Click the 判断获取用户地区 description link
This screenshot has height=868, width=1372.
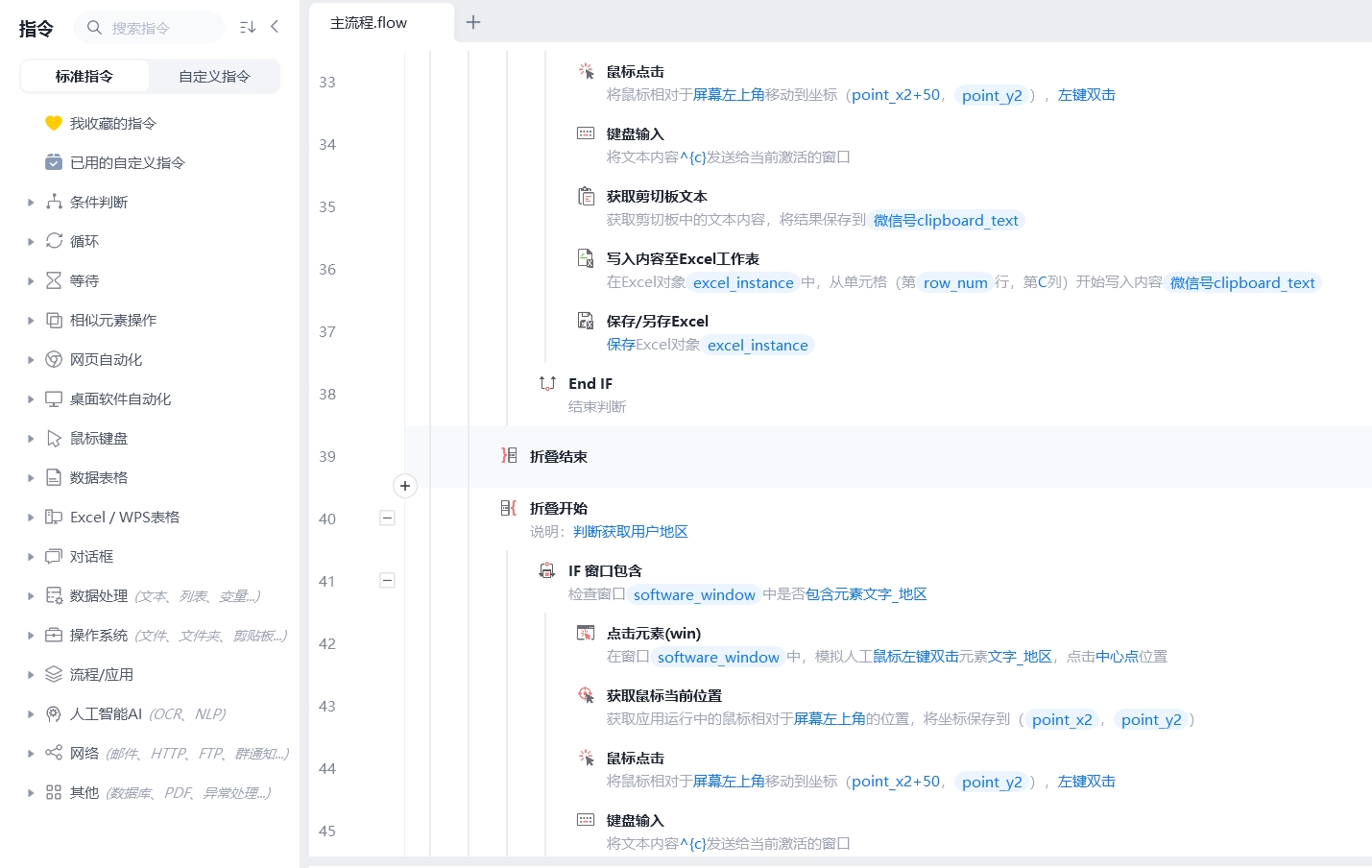pyautogui.click(x=631, y=532)
